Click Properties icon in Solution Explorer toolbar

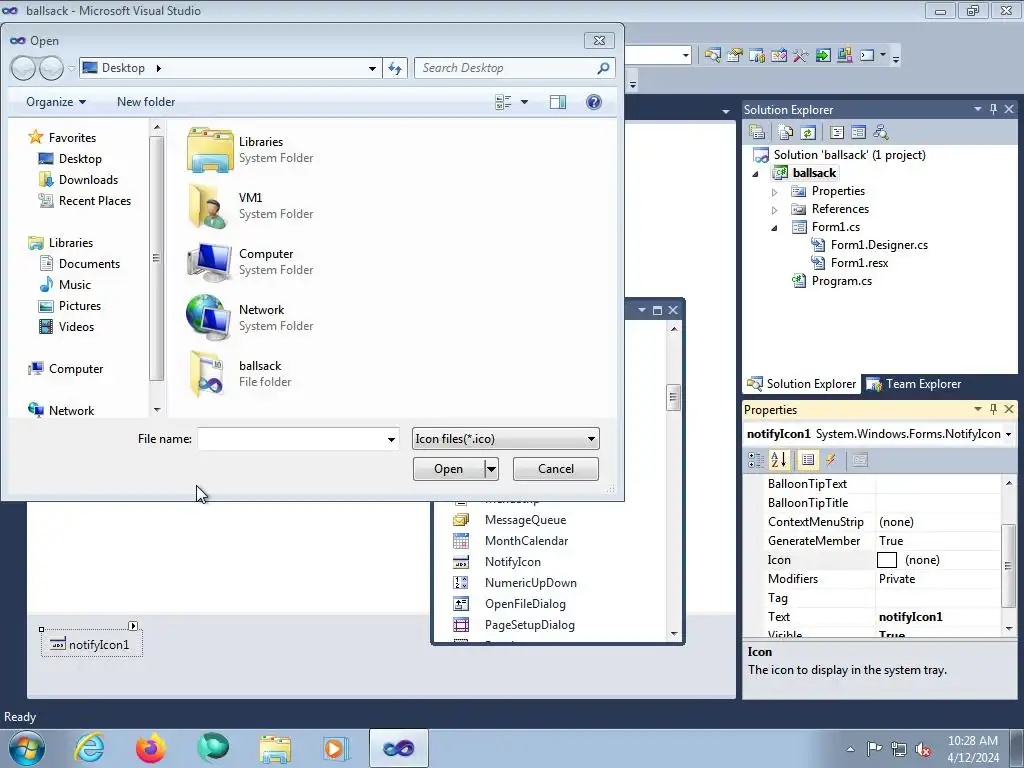(757, 133)
